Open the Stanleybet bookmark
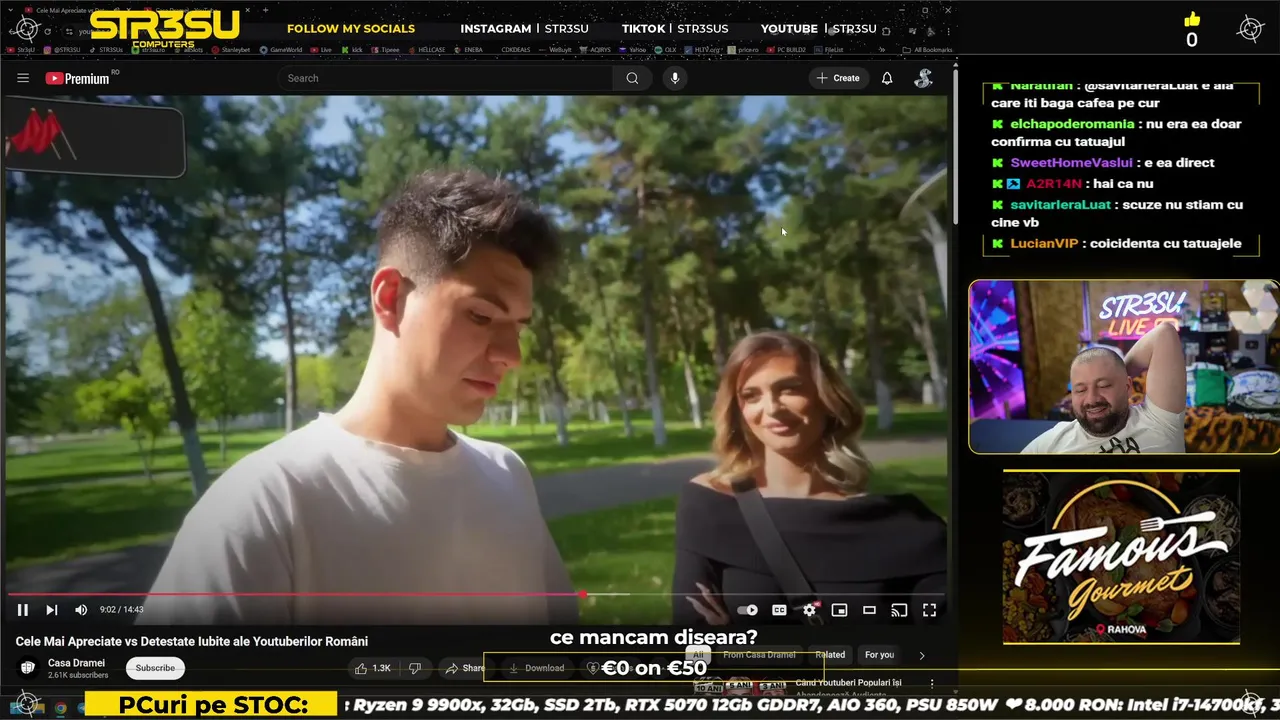This screenshot has height=720, width=1280. (230, 49)
